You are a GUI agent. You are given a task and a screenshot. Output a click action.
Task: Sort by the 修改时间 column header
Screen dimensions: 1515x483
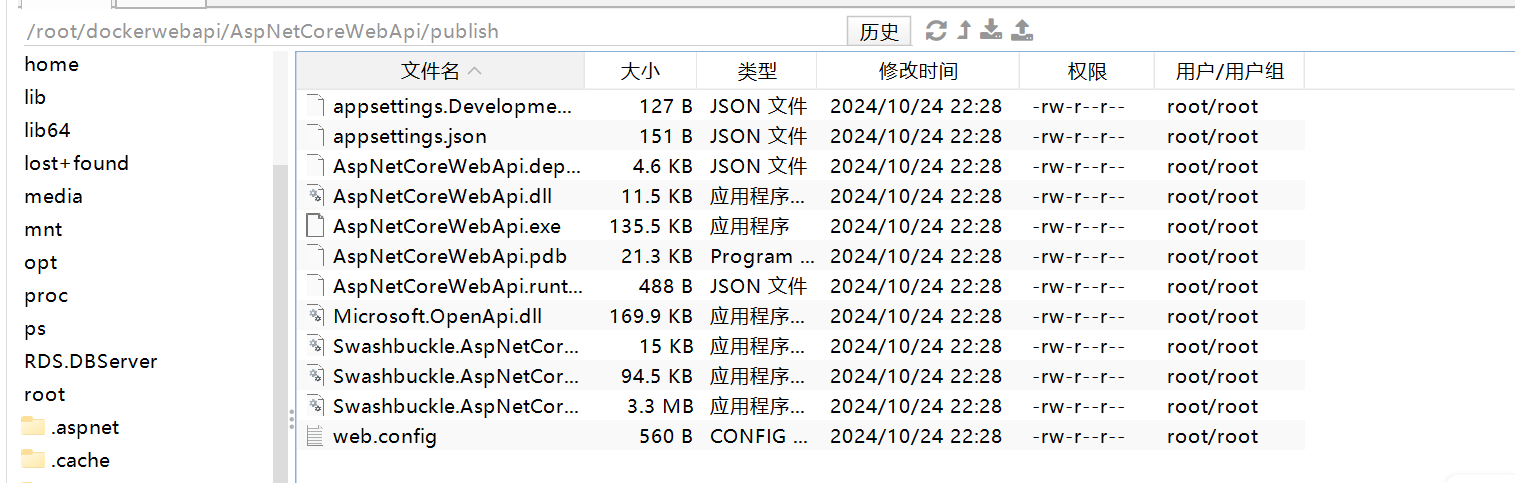coord(918,71)
